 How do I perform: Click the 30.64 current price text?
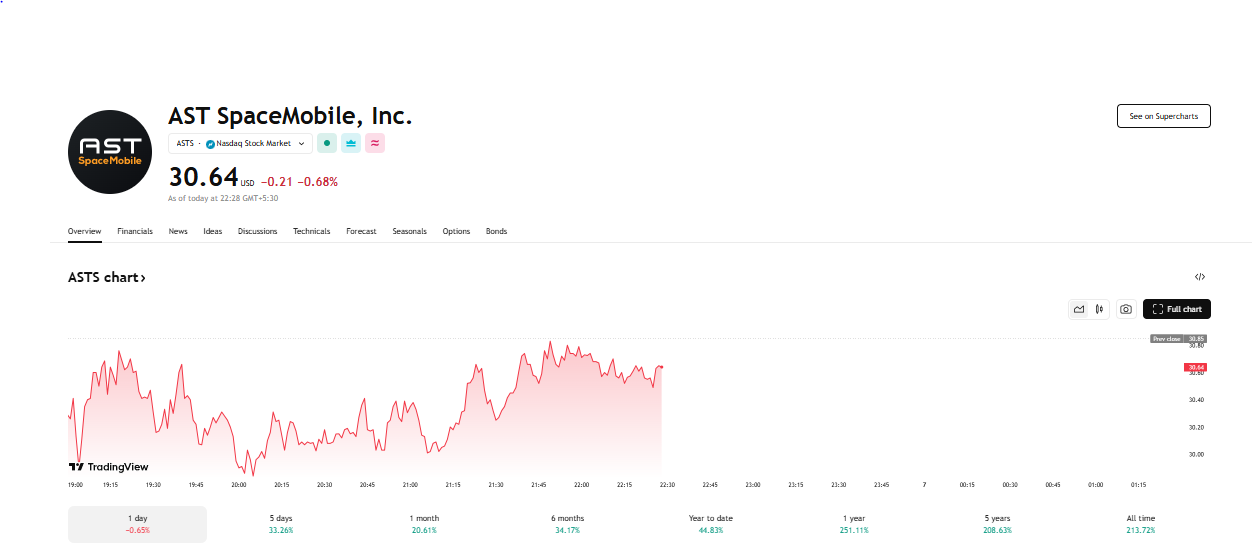click(203, 177)
